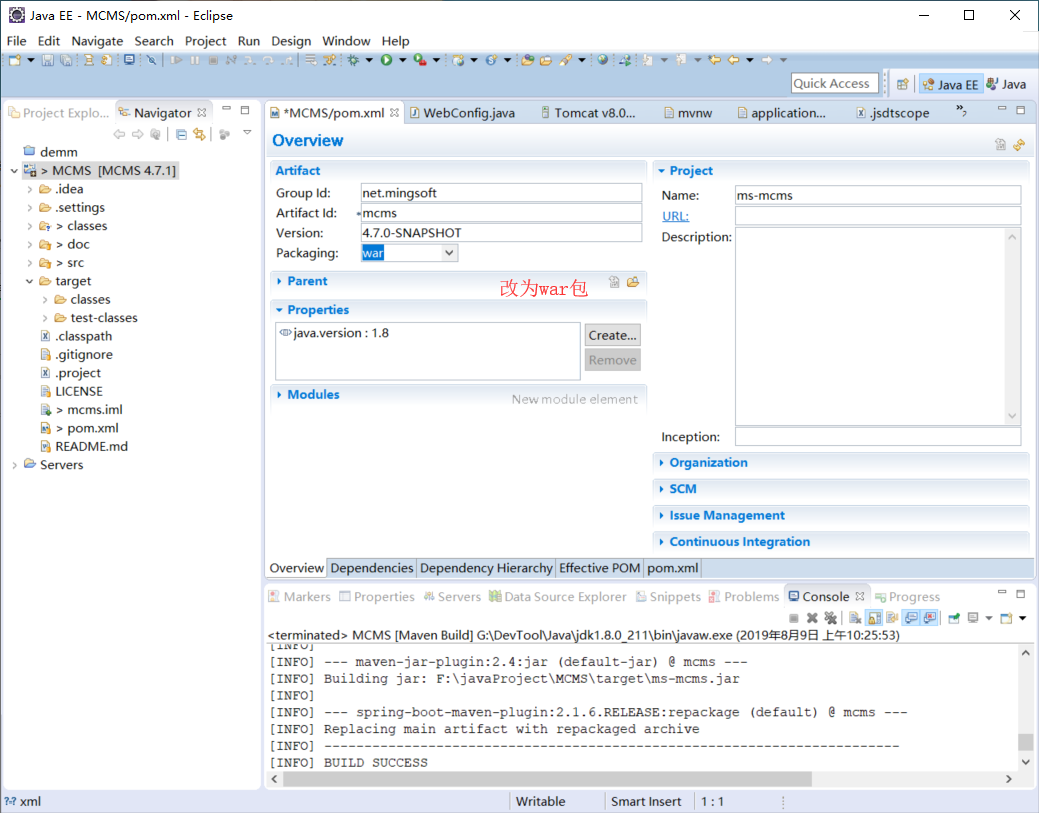
Task: Save the pom.xml with the Save icon
Action: 48,60
